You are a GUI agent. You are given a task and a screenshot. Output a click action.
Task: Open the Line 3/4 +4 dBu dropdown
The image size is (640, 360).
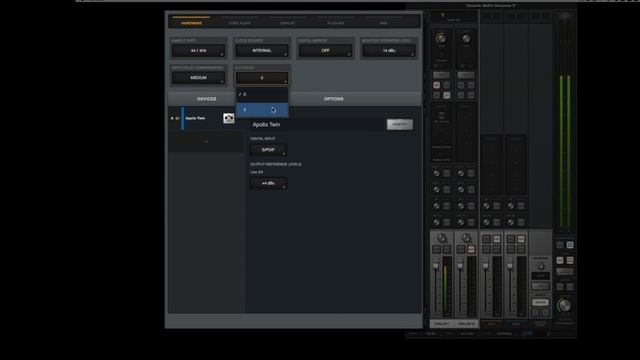268,183
